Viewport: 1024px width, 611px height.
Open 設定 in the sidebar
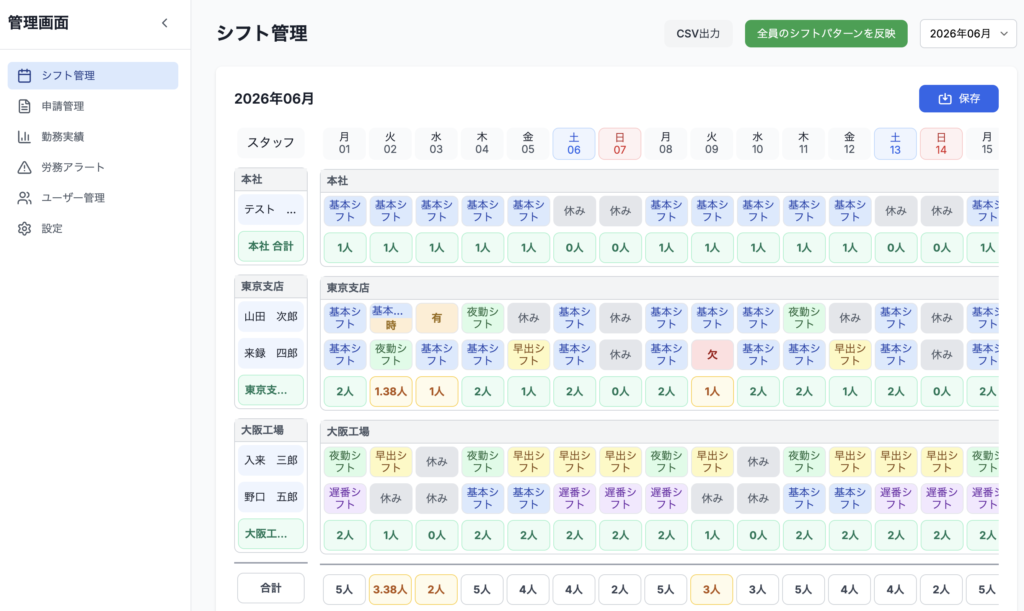pos(93,228)
